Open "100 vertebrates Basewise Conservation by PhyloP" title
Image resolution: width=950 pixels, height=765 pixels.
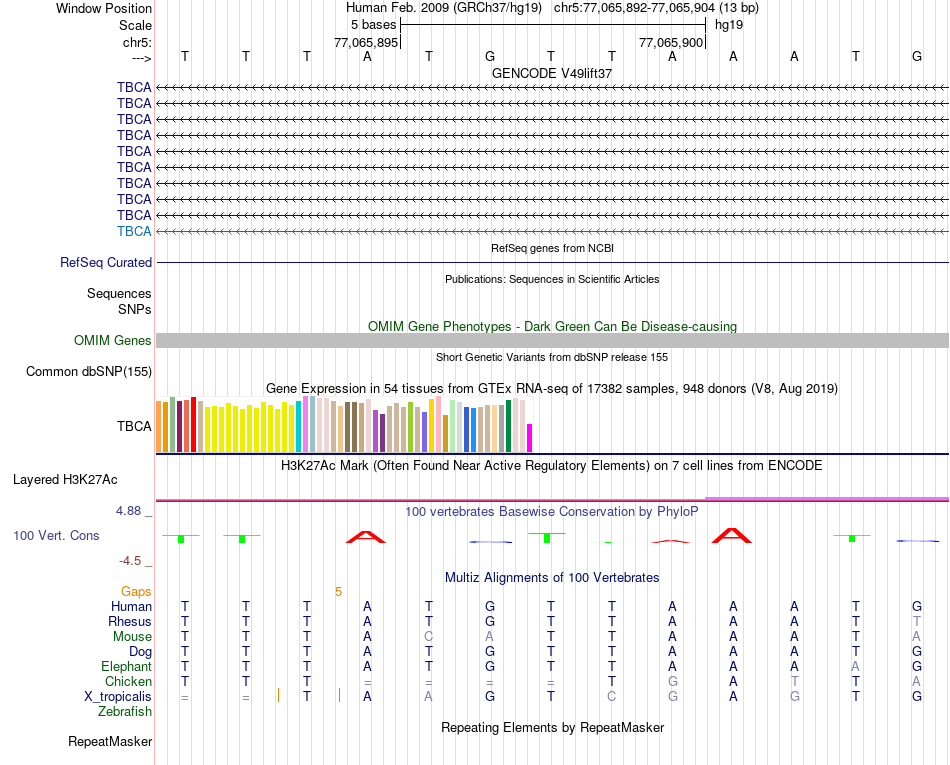coord(552,512)
